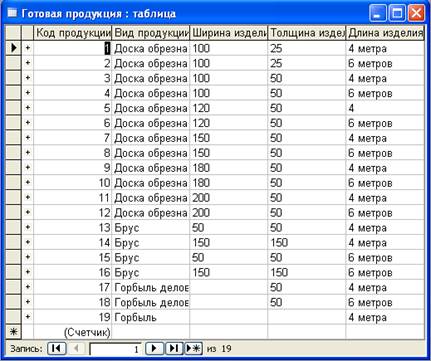The height and width of the screenshot is (361, 431).
Task: Click the table icon in title bar
Action: (12, 13)
